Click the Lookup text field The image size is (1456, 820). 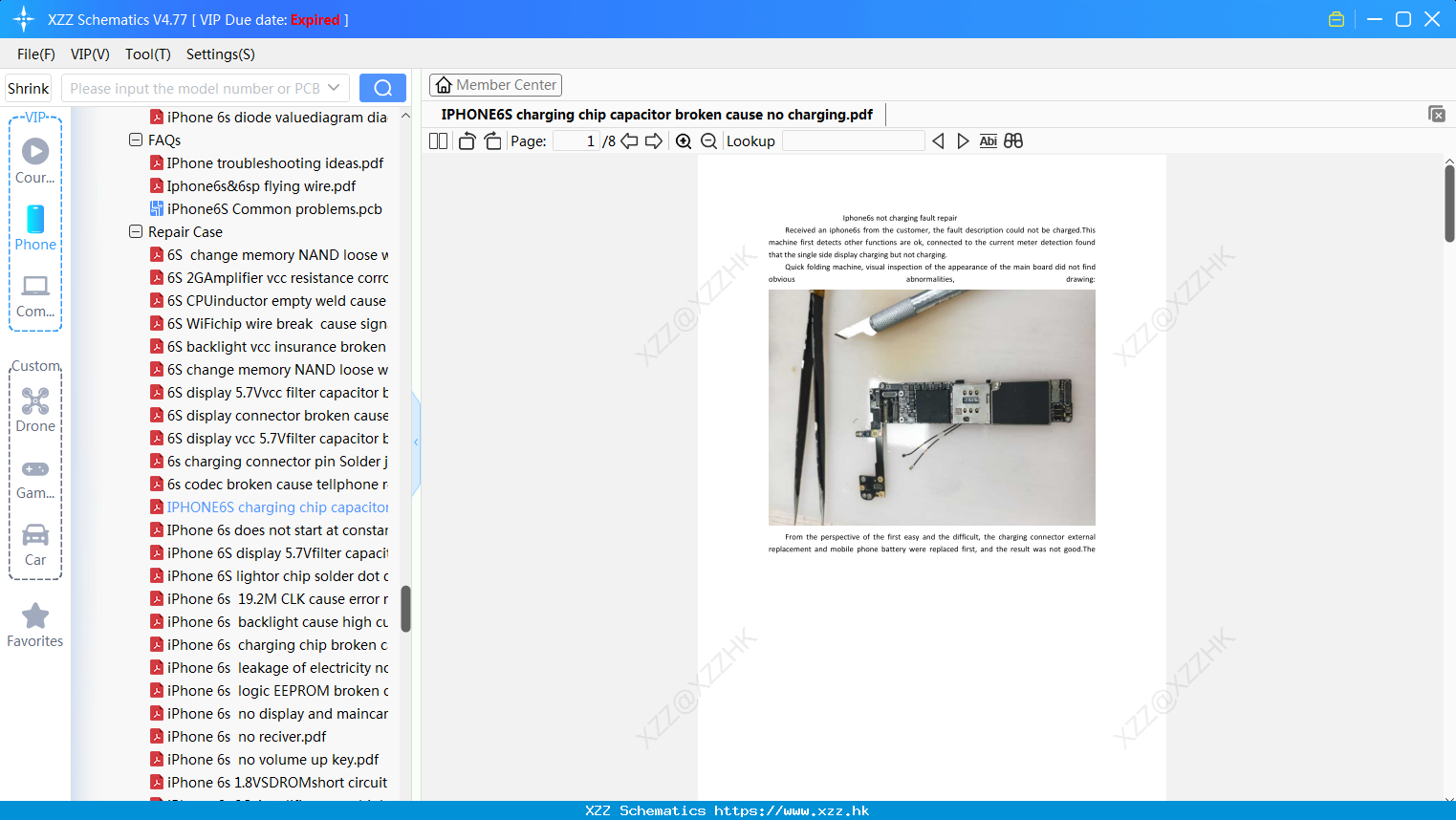tap(854, 141)
